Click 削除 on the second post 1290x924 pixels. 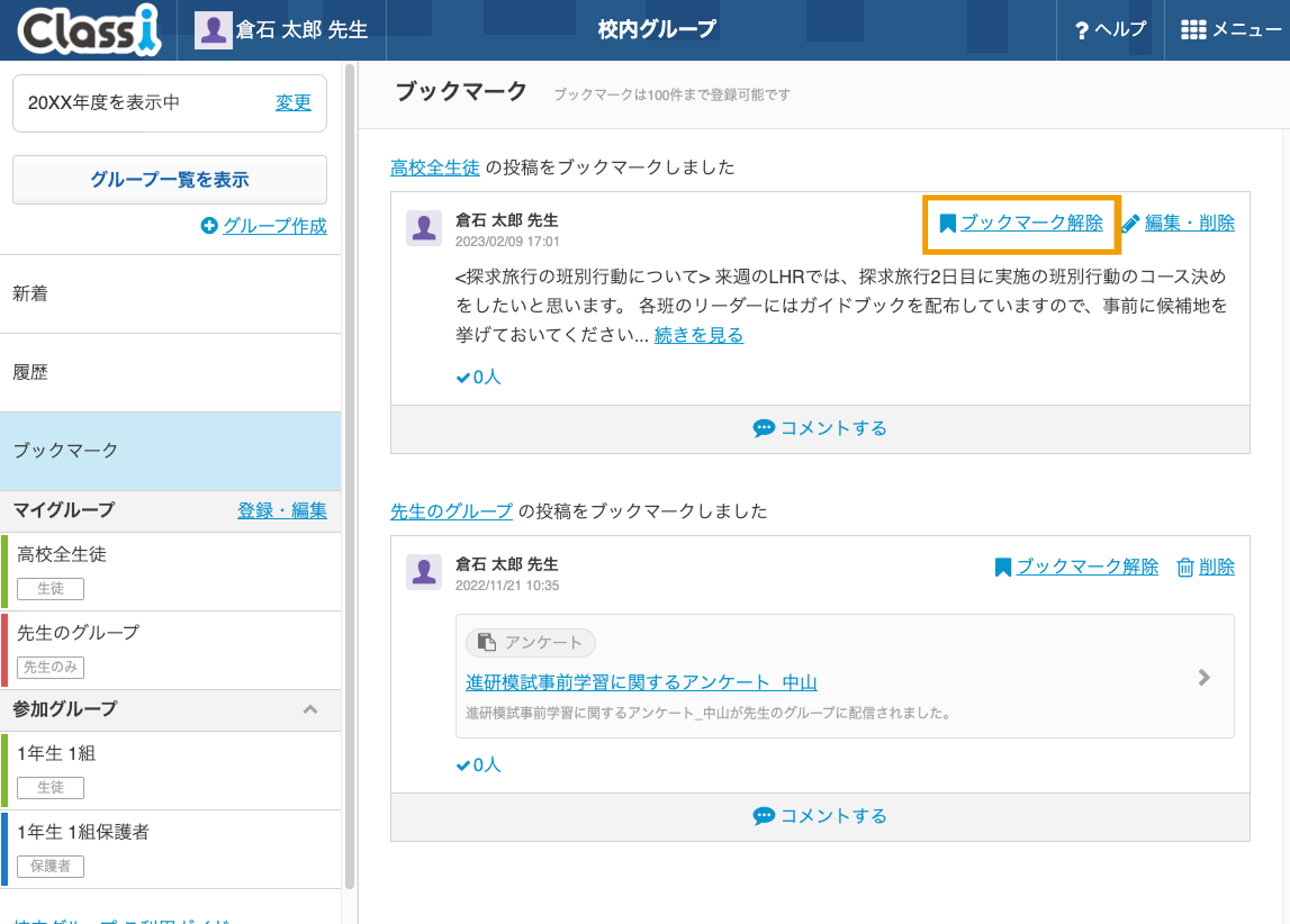(1217, 567)
